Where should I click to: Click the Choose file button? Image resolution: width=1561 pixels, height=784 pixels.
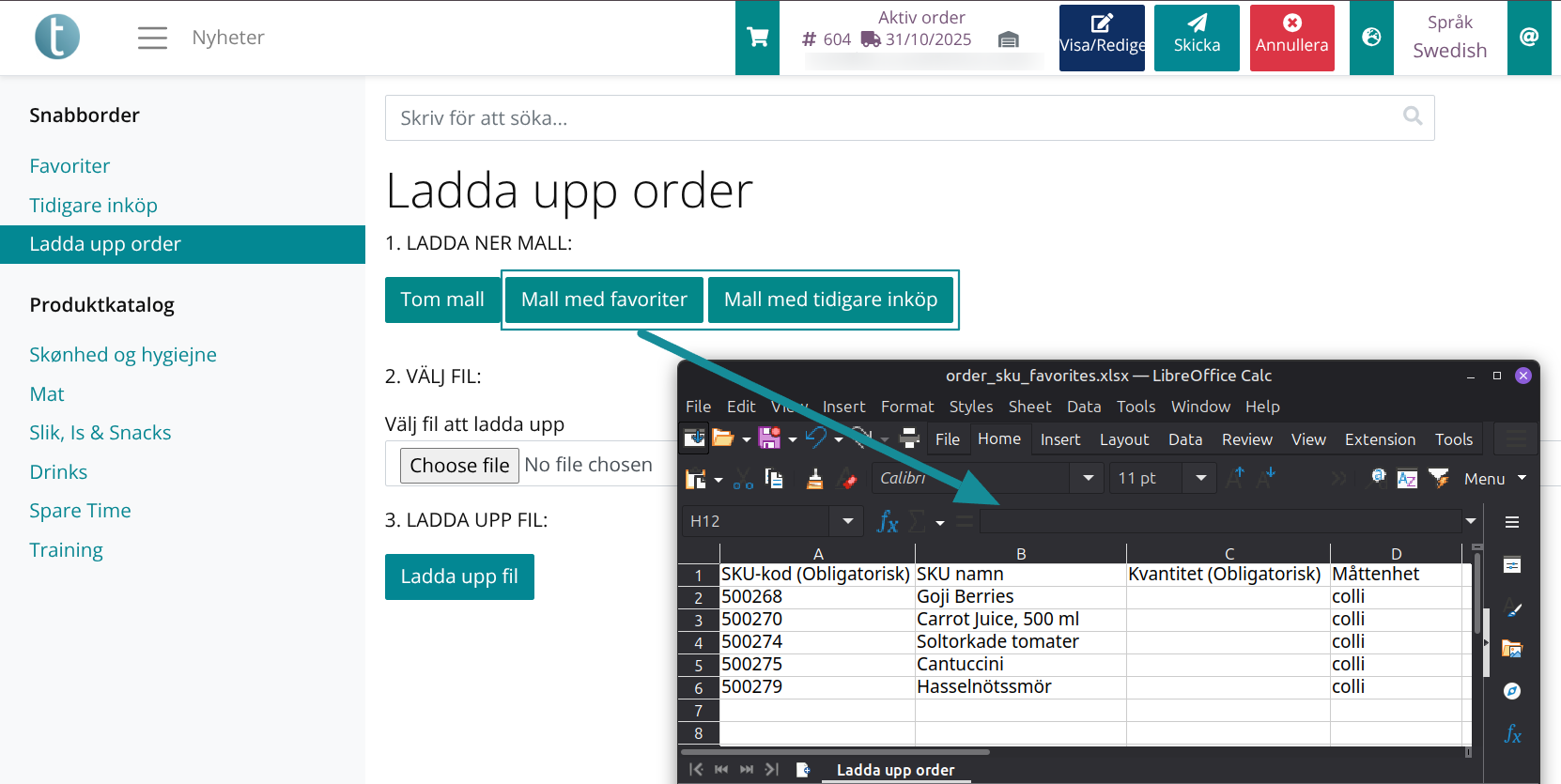[459, 466]
